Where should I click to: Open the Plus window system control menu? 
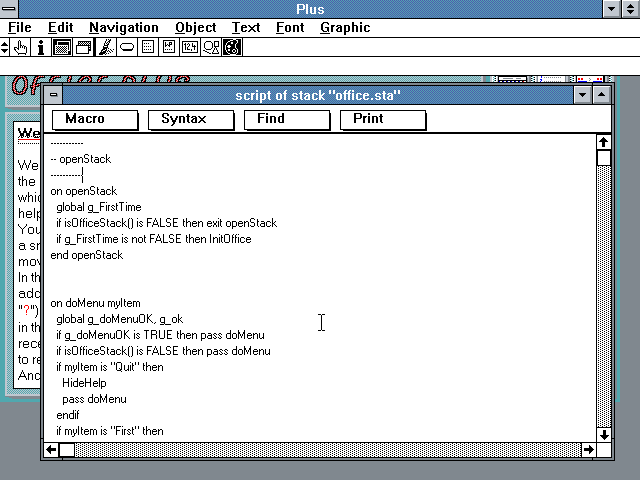tap(9, 9)
